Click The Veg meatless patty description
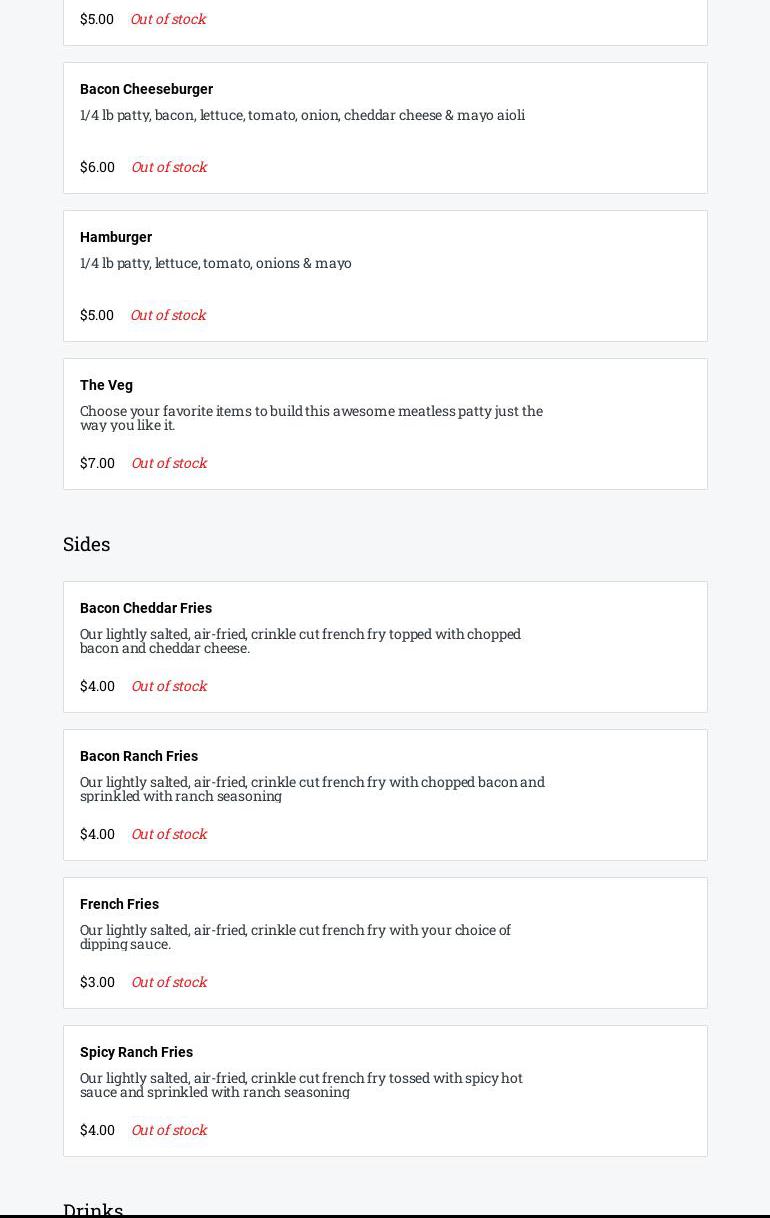This screenshot has height=1218, width=770. pos(311,418)
